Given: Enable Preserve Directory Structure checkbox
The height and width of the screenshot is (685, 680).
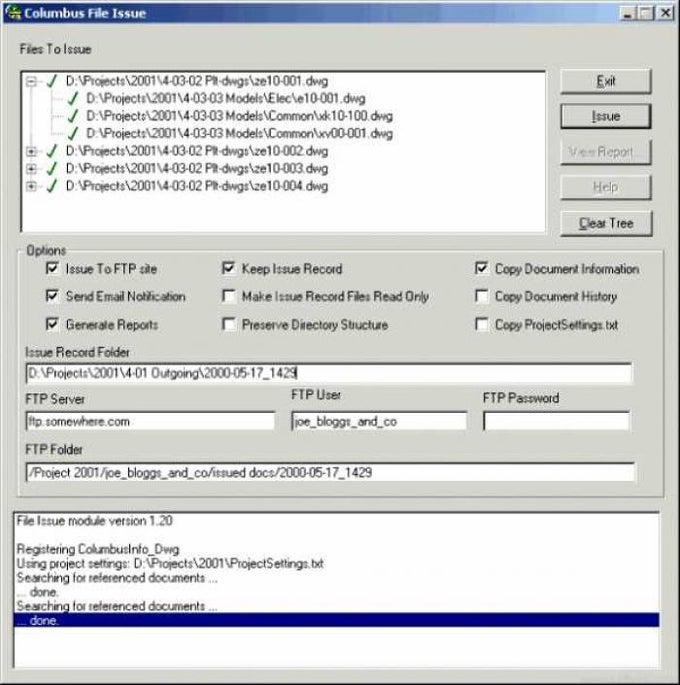Looking at the screenshot, I should click(229, 324).
